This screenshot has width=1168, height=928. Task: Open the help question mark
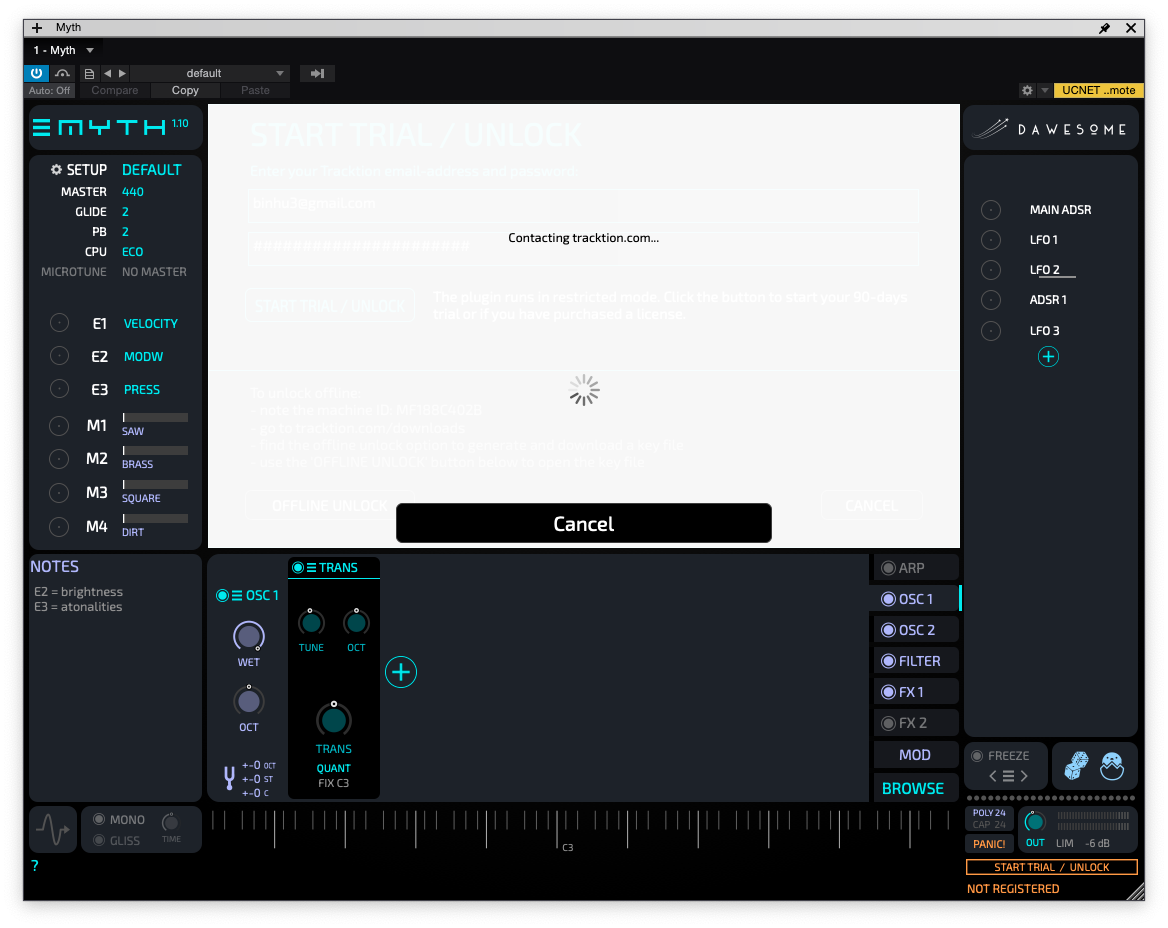tap(34, 865)
